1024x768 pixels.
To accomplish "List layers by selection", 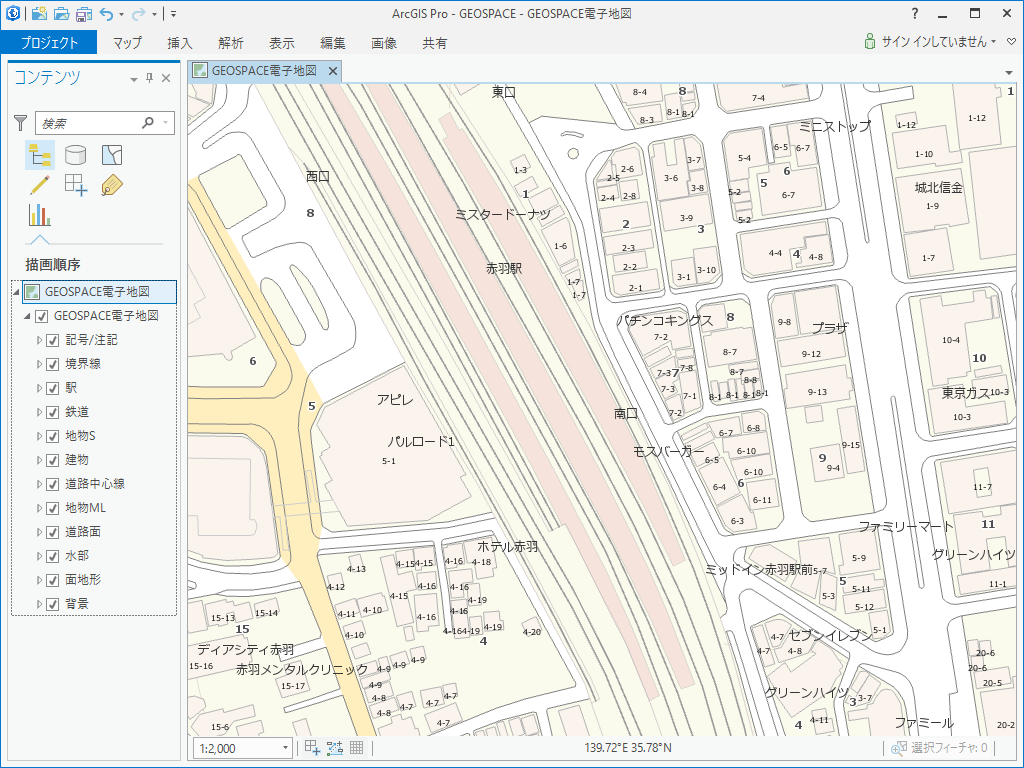I will click(112, 155).
